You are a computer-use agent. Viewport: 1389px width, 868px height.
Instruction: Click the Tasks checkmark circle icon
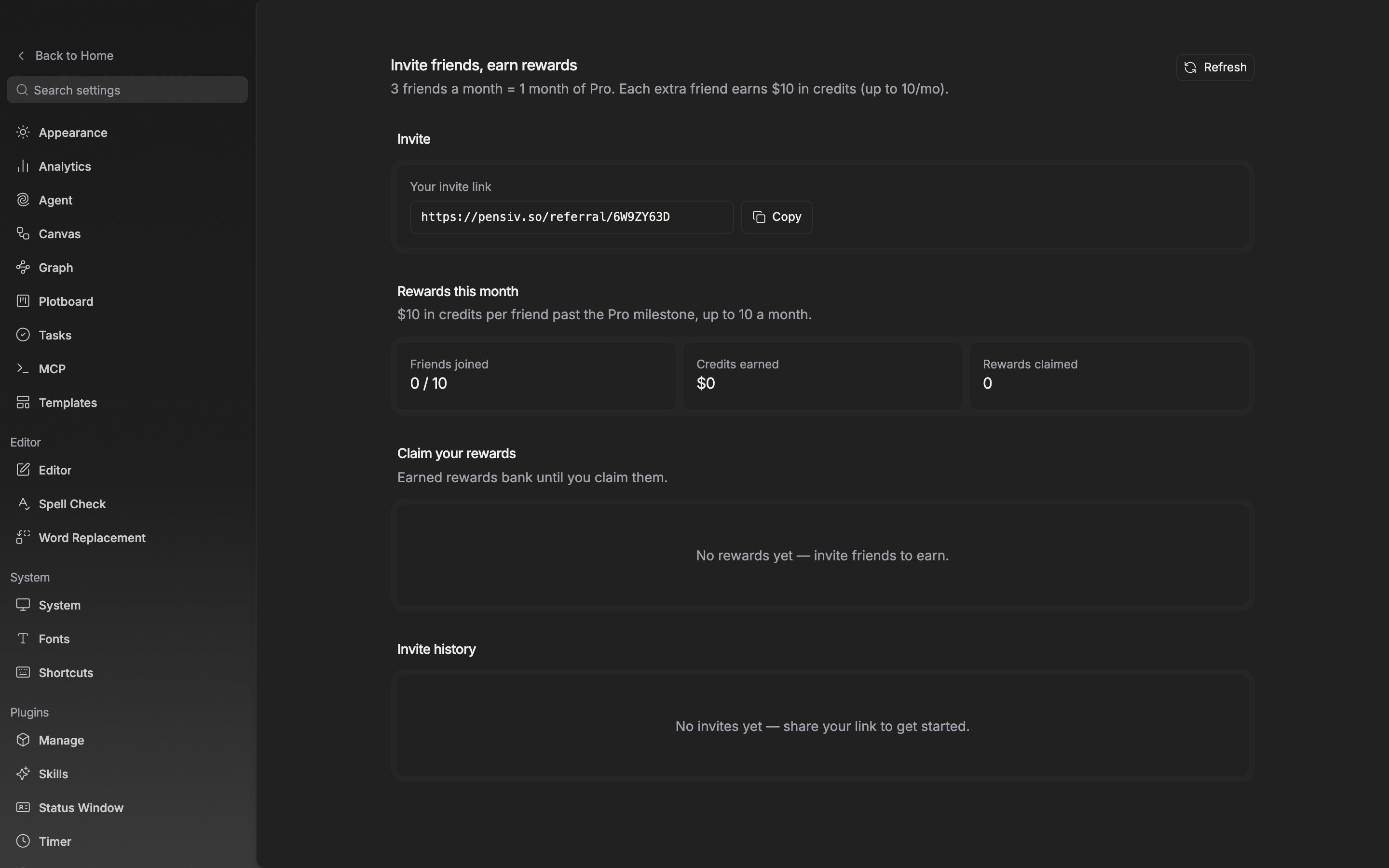pyautogui.click(x=23, y=335)
